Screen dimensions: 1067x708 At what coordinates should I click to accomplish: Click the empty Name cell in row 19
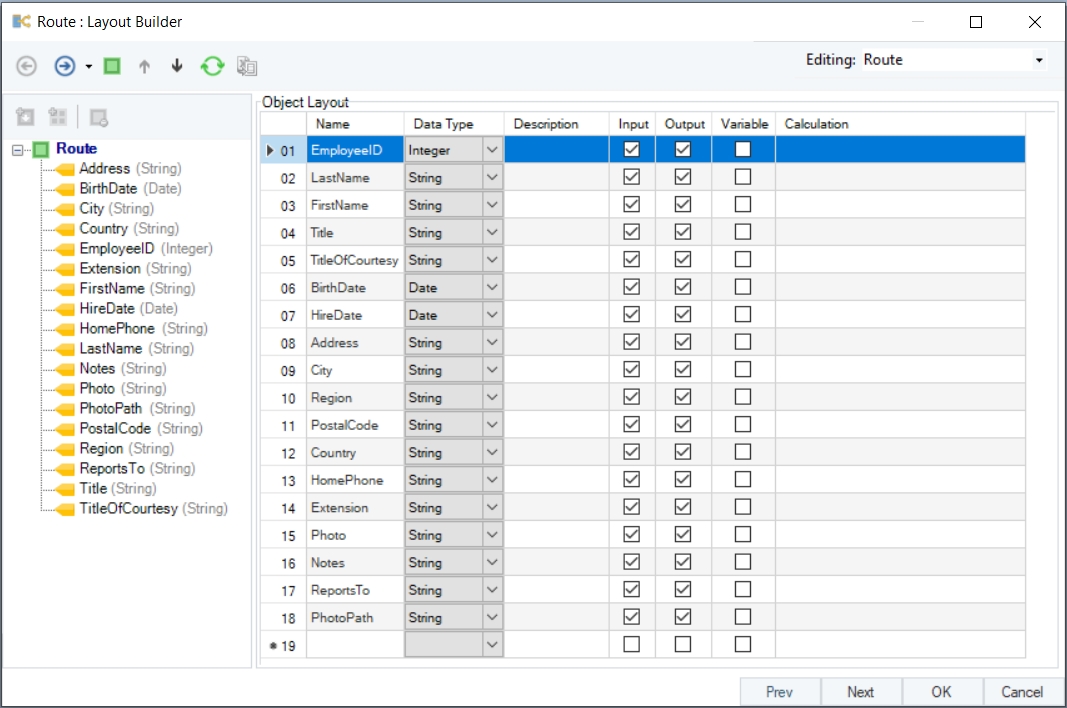(x=354, y=645)
